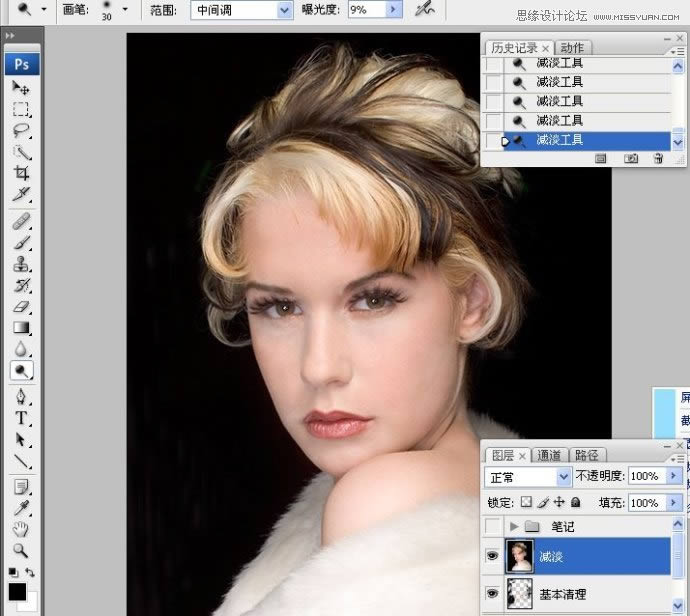Image resolution: width=690 pixels, height=616 pixels.
Task: Pick the Horizontal Type tool
Action: tap(21, 418)
